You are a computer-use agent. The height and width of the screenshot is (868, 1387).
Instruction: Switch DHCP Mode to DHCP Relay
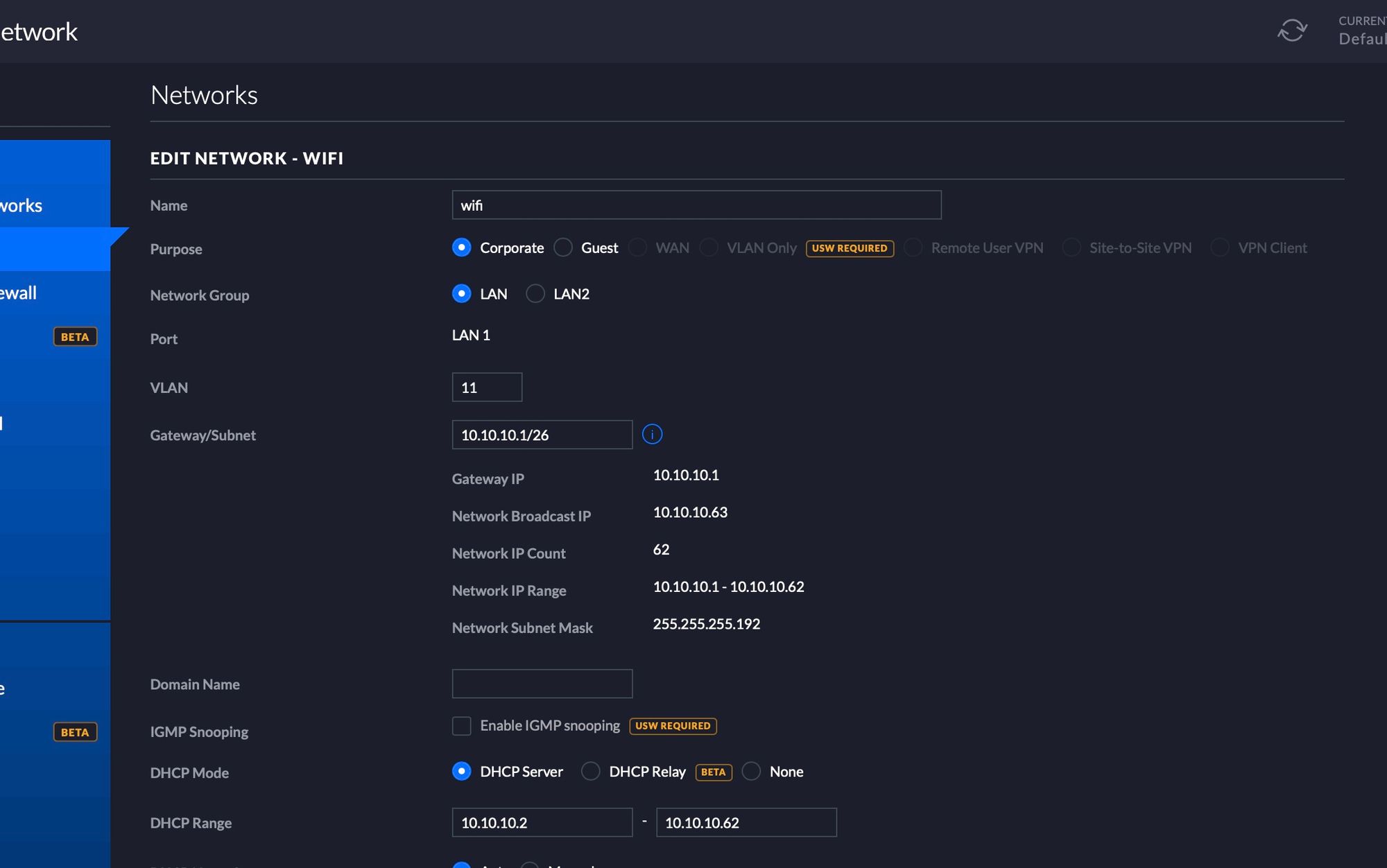click(590, 772)
